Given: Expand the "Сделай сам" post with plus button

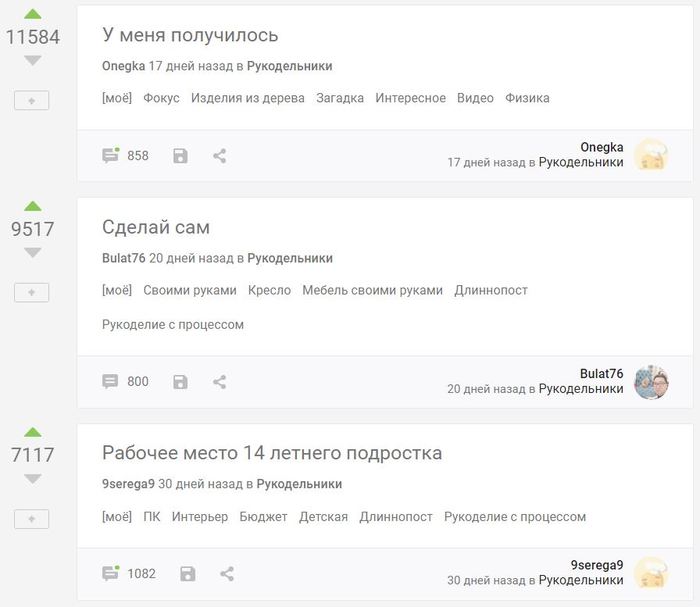Looking at the screenshot, I should (32, 292).
